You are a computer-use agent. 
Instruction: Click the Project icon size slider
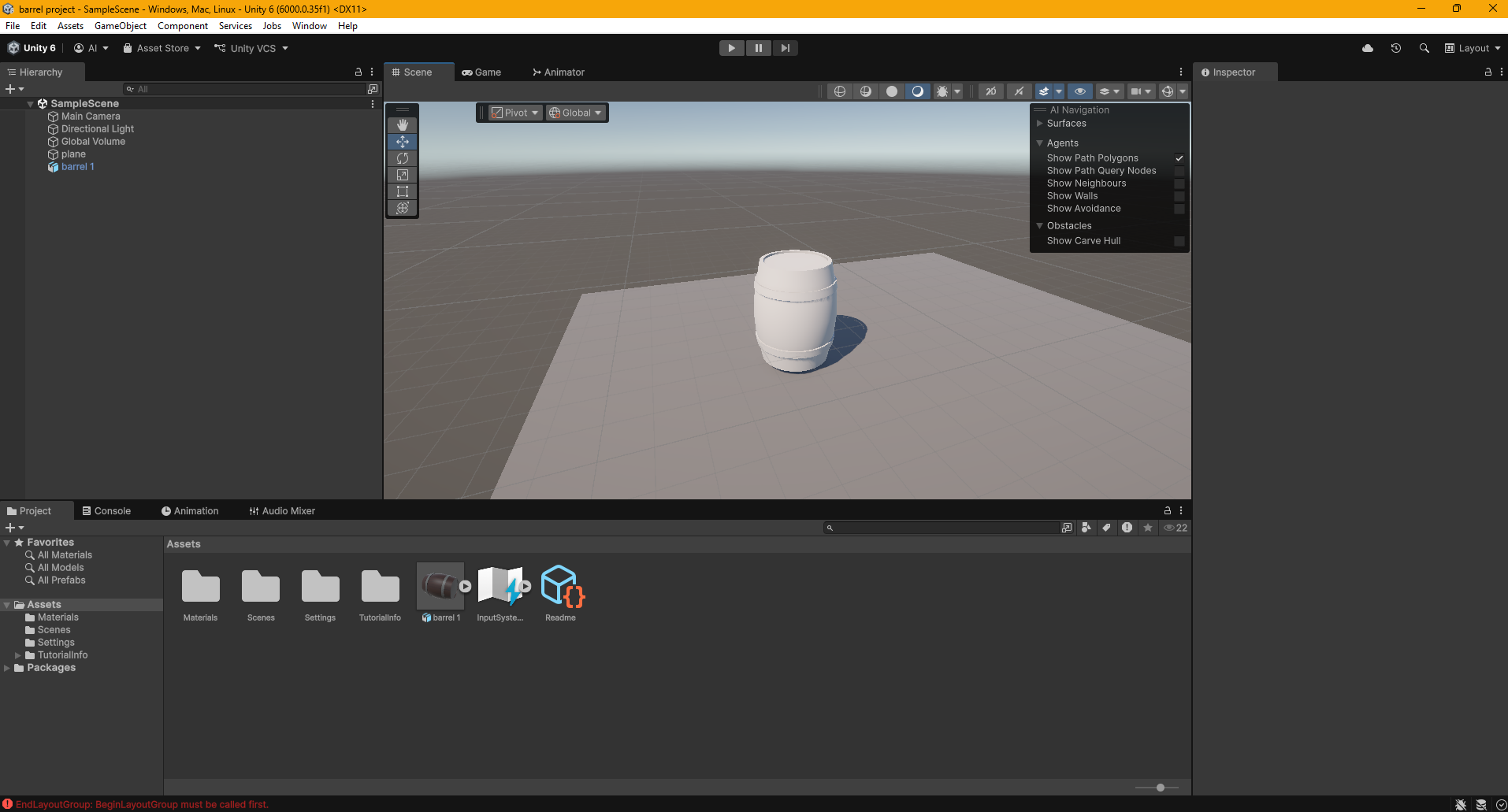(x=1161, y=788)
